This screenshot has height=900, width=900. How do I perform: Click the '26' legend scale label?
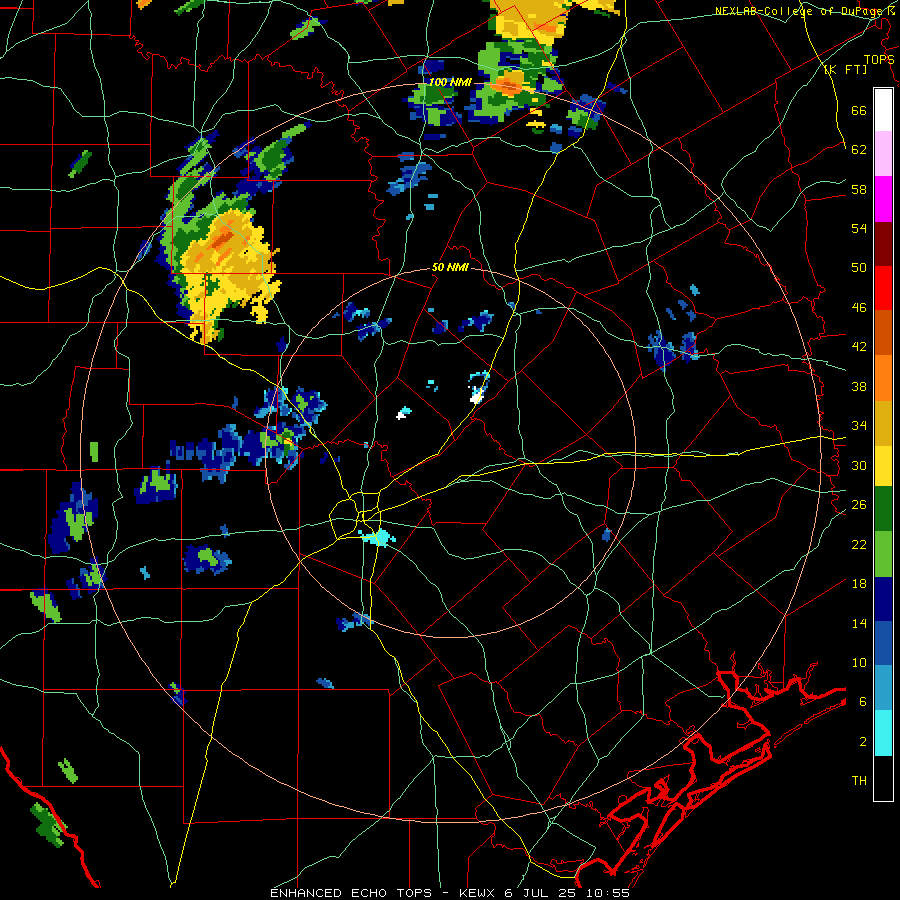[x=859, y=505]
